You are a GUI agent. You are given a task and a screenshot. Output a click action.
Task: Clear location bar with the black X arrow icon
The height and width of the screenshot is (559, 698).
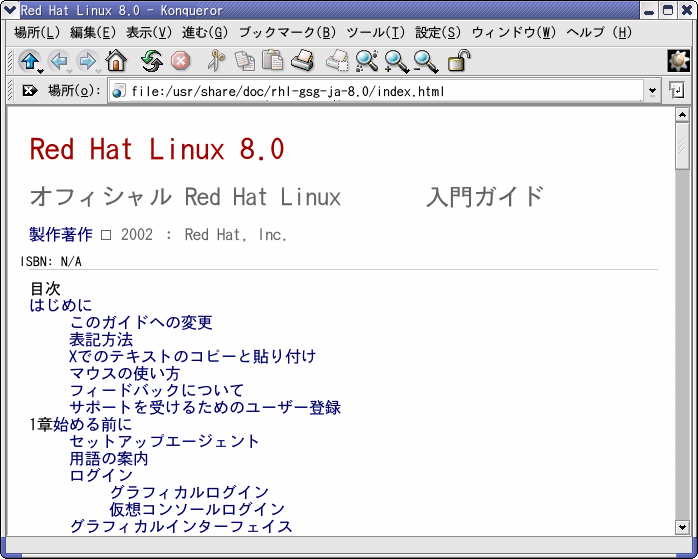[30, 91]
